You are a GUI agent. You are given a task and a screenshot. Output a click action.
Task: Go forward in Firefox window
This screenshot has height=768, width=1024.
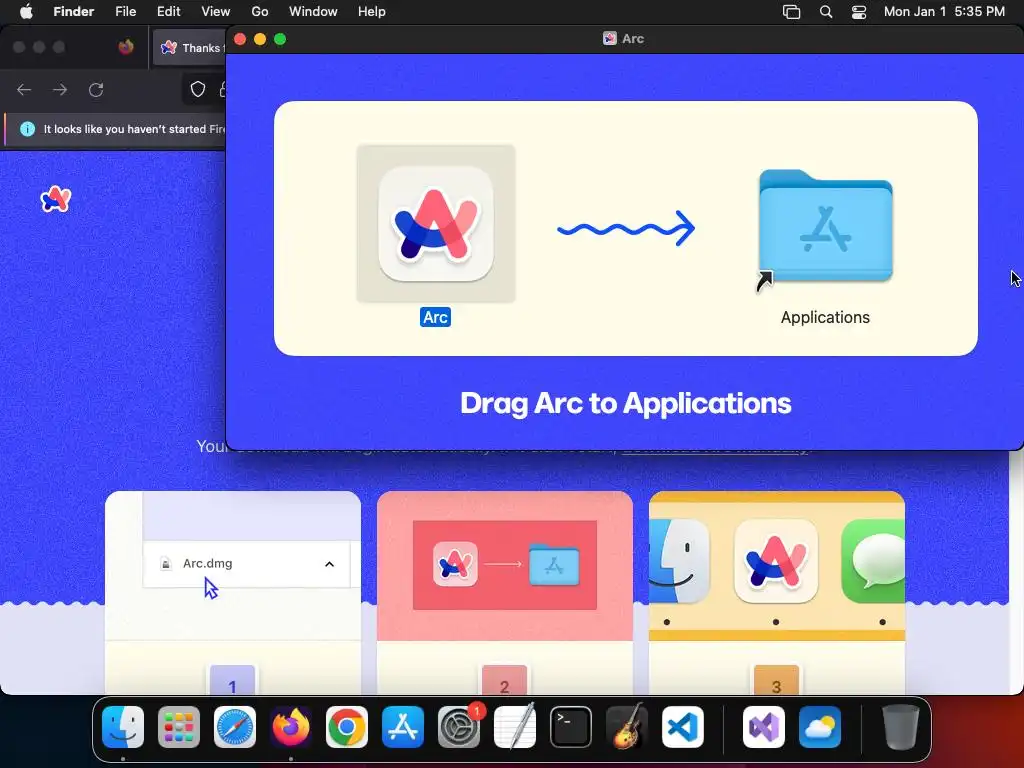60,89
